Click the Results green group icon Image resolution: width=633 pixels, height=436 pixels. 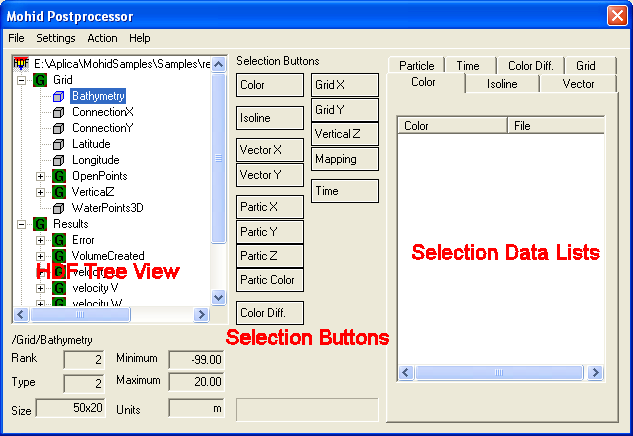40,224
